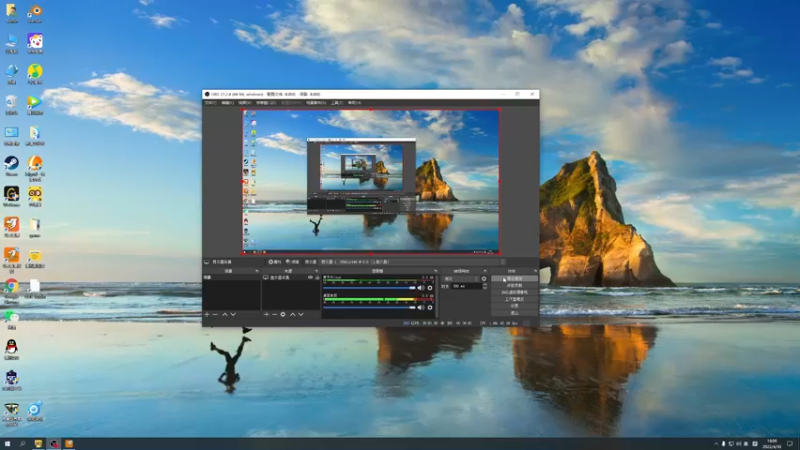800x450 pixels.
Task: Open the View menu in OBS
Action: pyautogui.click(x=245, y=103)
